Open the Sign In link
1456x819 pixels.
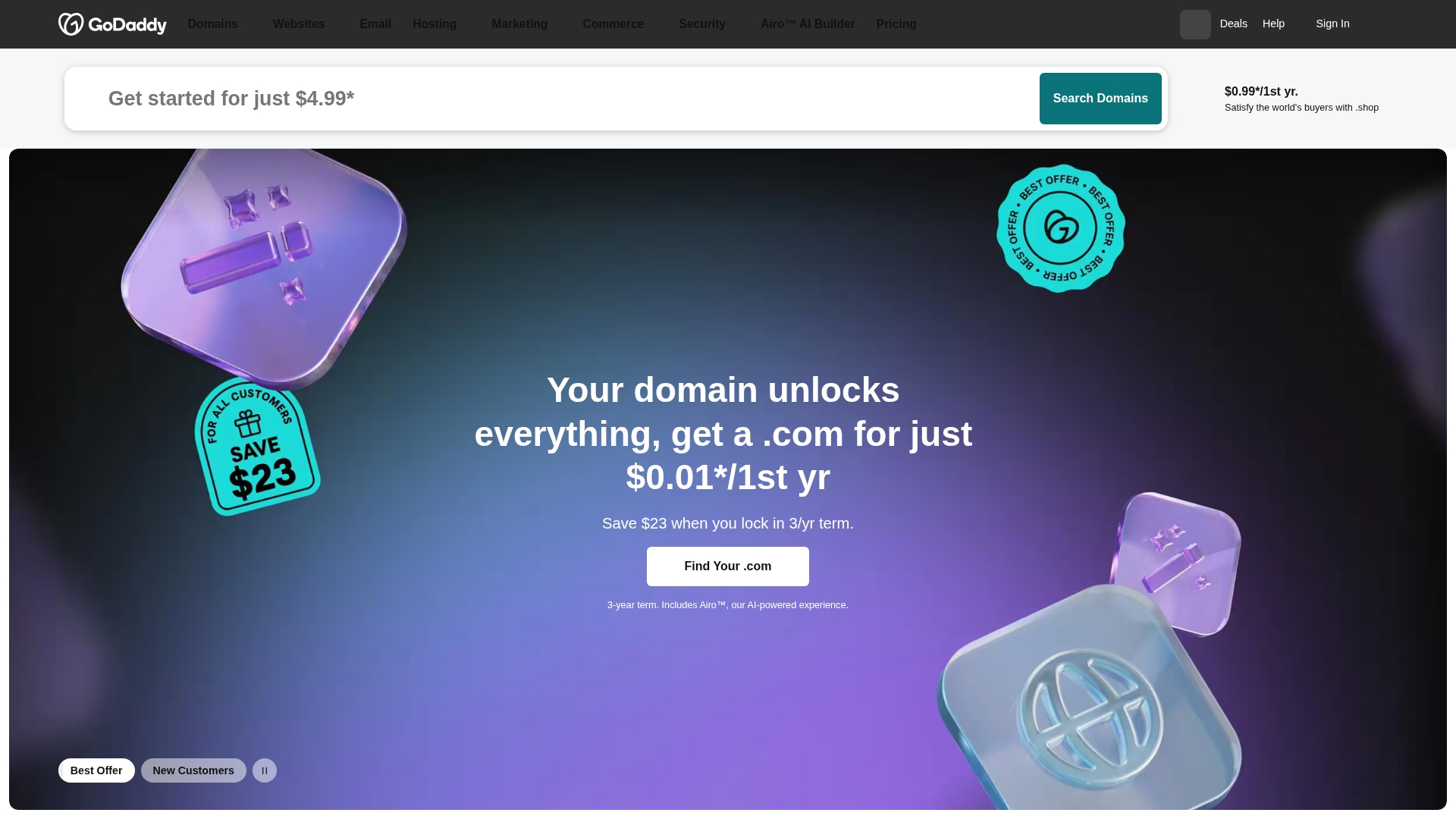[x=1332, y=24]
